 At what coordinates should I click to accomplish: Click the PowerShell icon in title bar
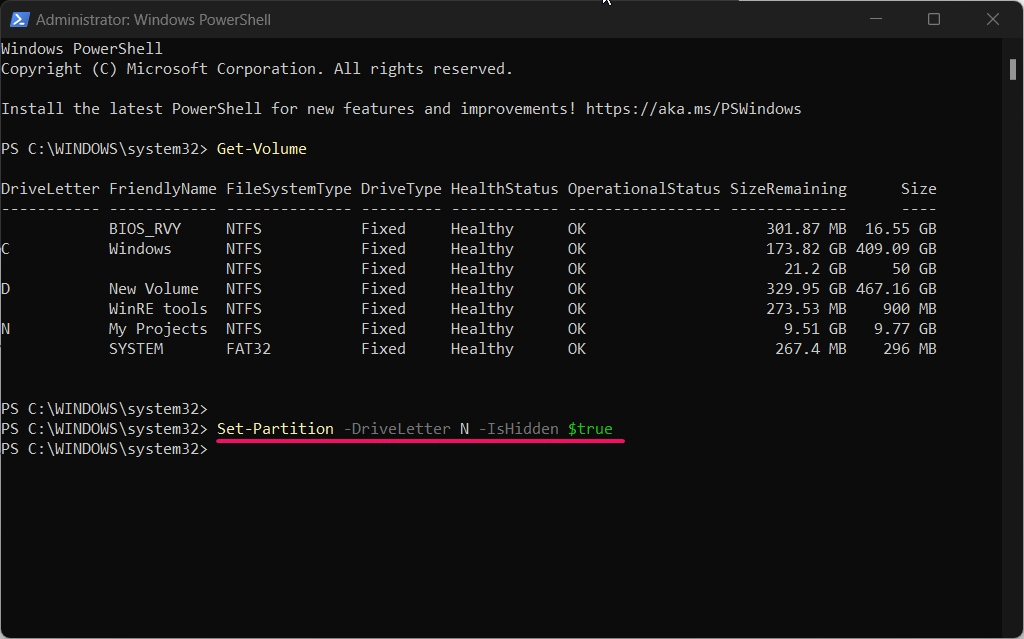point(19,20)
